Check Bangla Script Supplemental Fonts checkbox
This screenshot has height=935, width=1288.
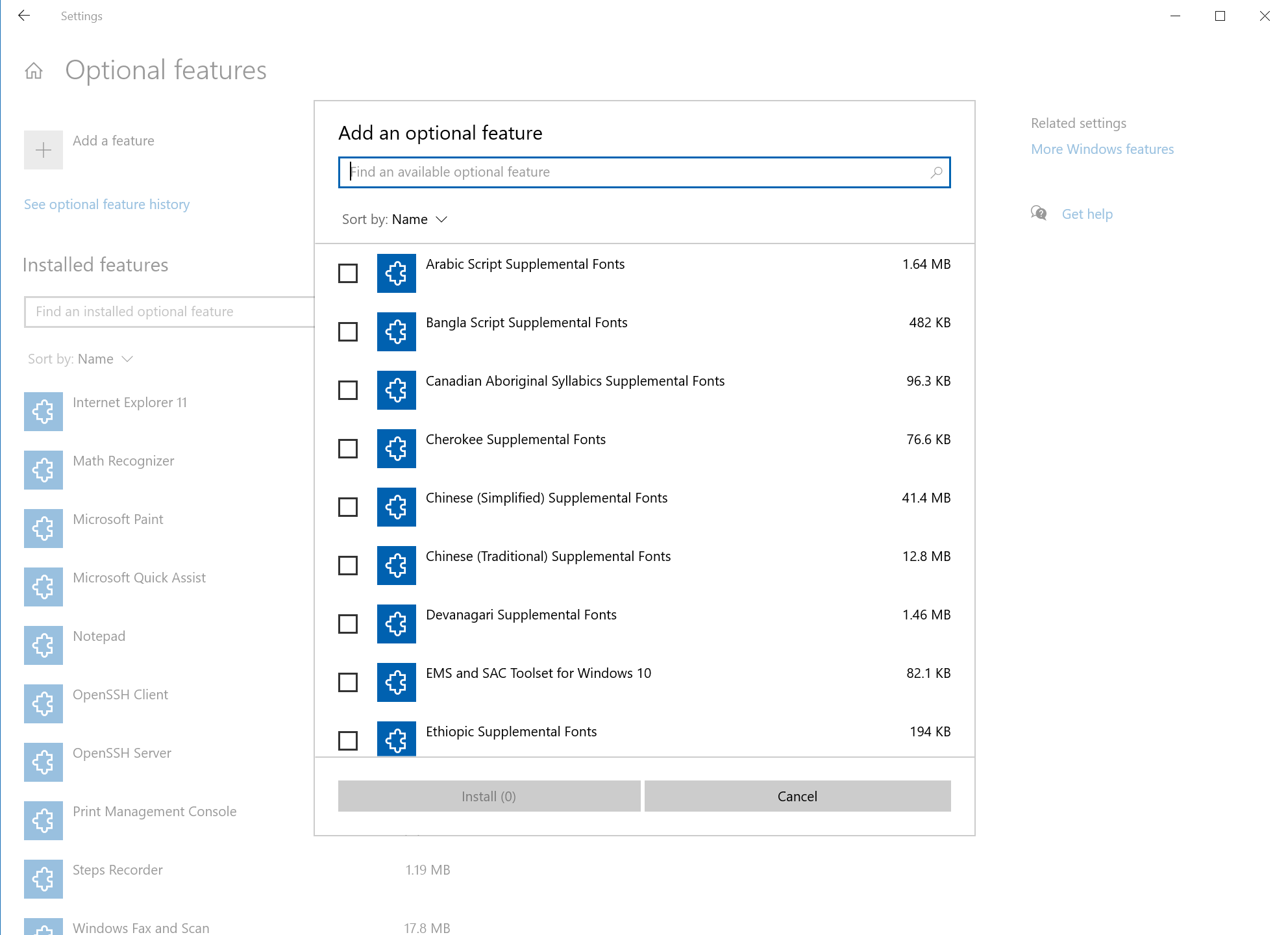(348, 332)
